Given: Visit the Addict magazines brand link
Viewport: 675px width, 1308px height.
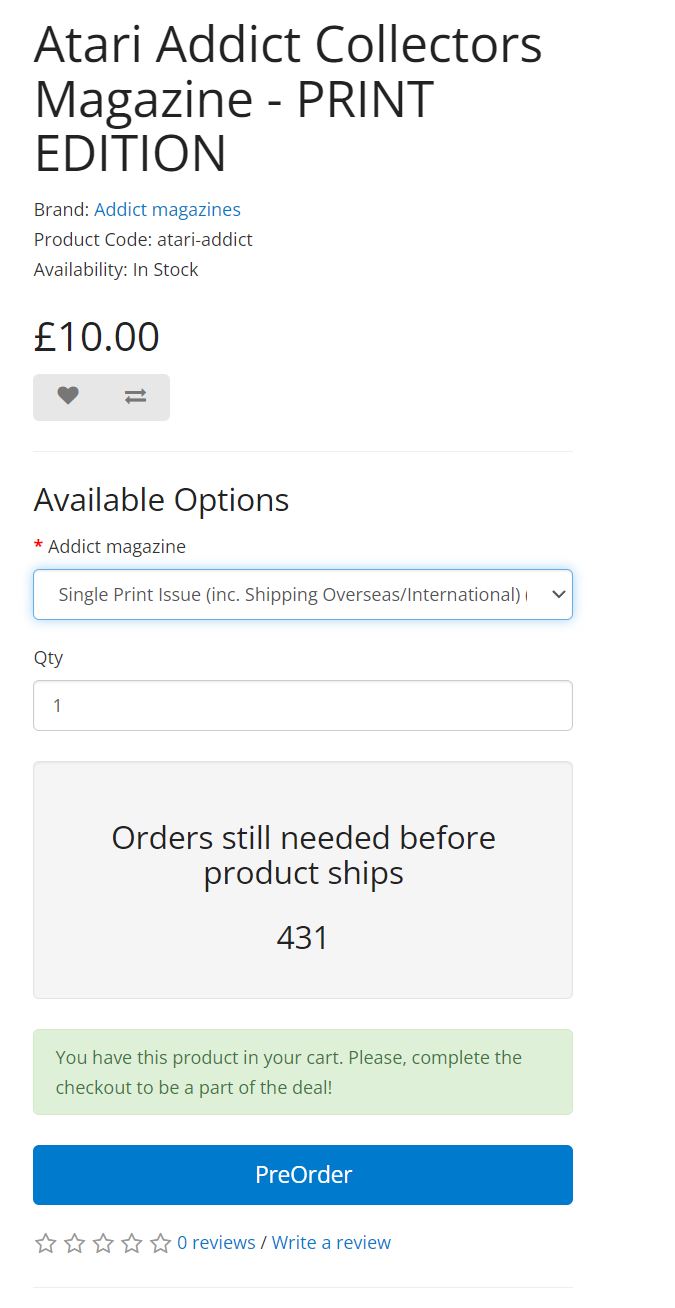Looking at the screenshot, I should coord(167,210).
